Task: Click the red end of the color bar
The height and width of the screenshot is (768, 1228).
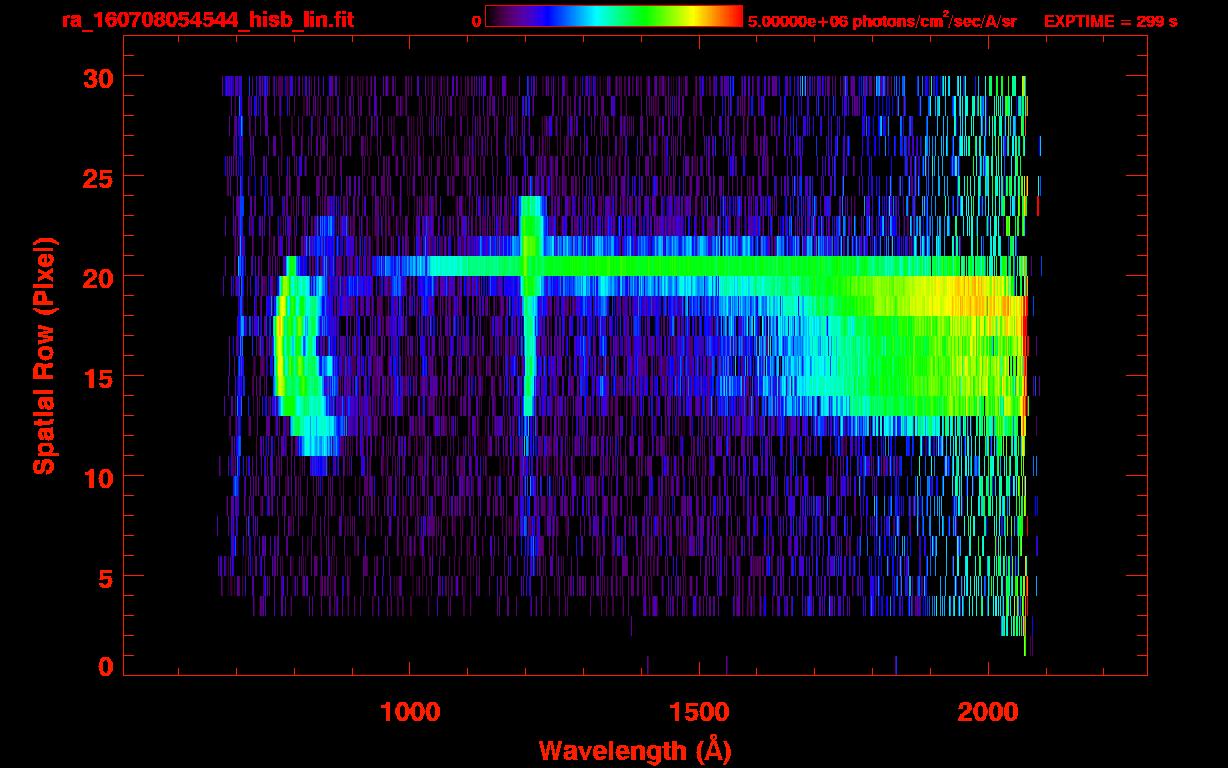Action: [x=732, y=16]
